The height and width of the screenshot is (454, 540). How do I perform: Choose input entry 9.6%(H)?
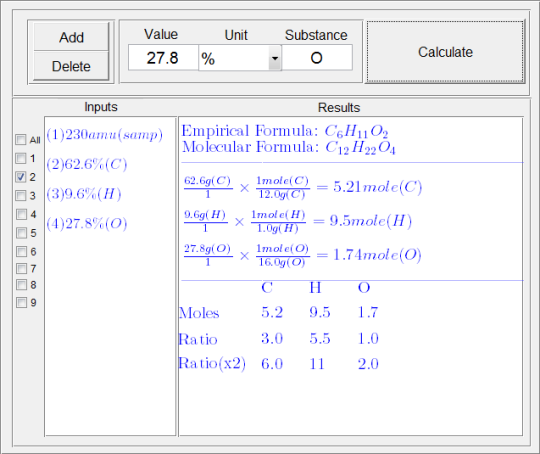[x=84, y=194]
